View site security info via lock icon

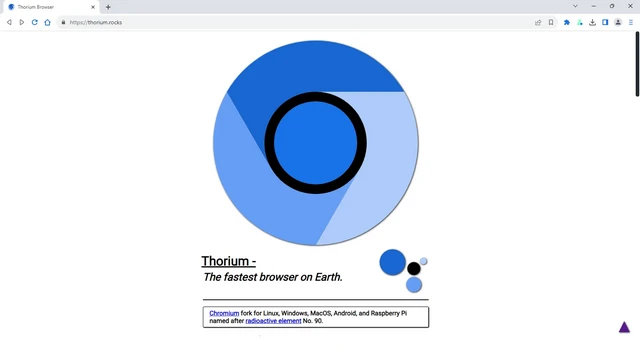pyautogui.click(x=63, y=22)
